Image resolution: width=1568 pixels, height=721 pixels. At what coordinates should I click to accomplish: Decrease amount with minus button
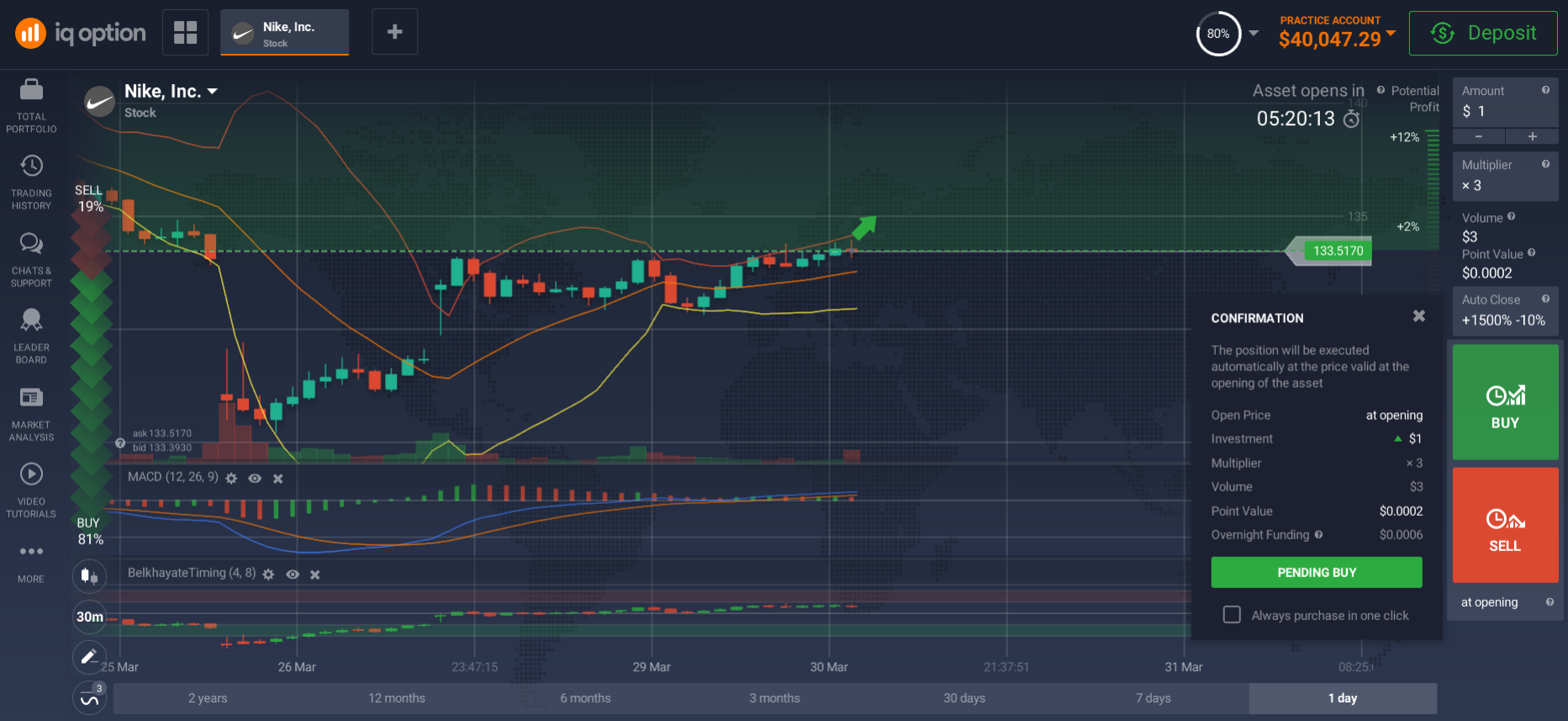click(1479, 136)
